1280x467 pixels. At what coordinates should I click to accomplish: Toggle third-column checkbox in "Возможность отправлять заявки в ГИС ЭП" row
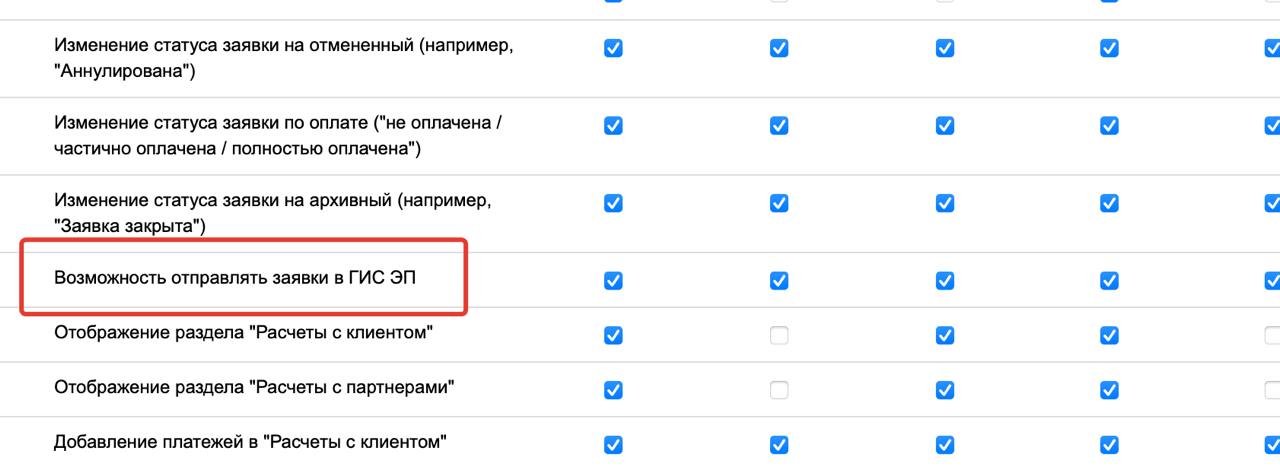[x=945, y=281]
